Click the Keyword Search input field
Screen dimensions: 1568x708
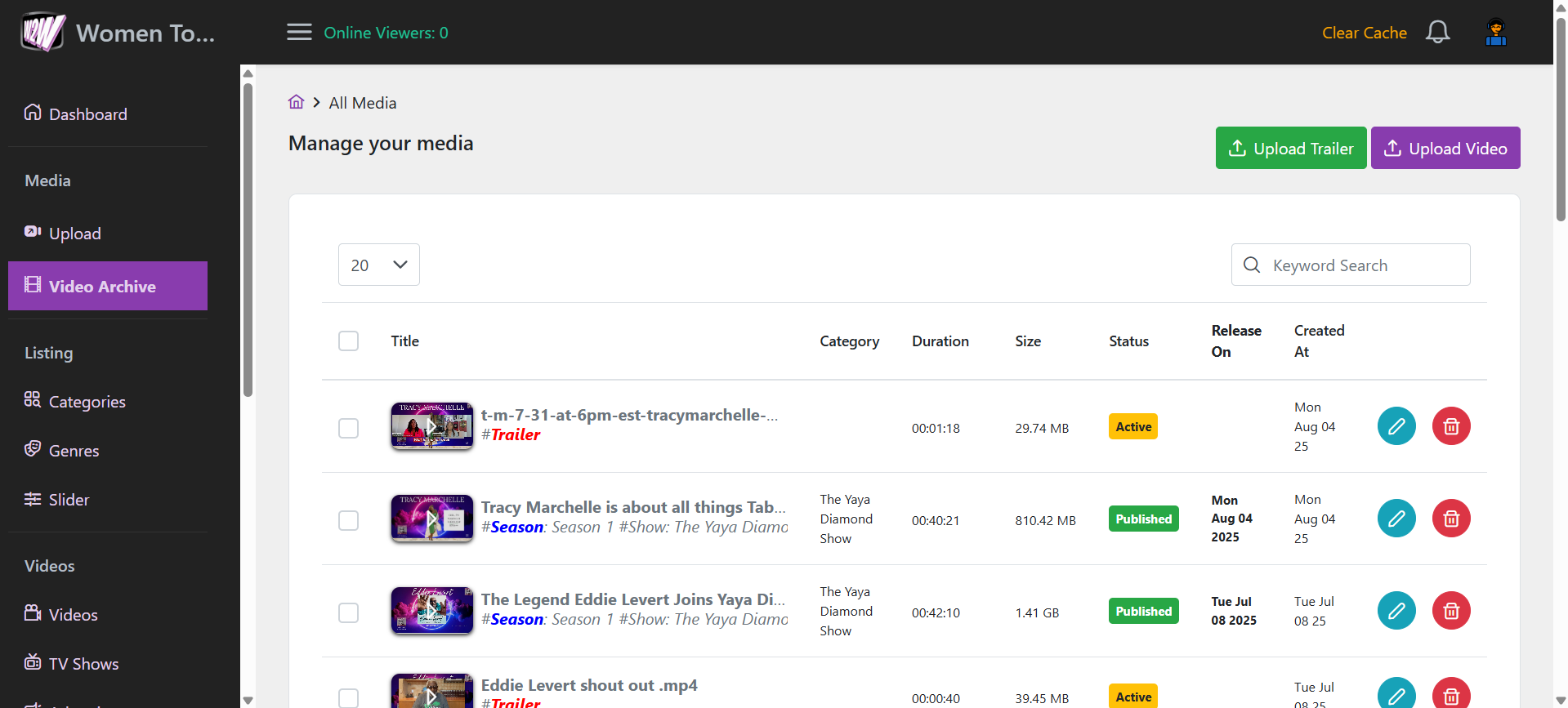pos(1351,265)
